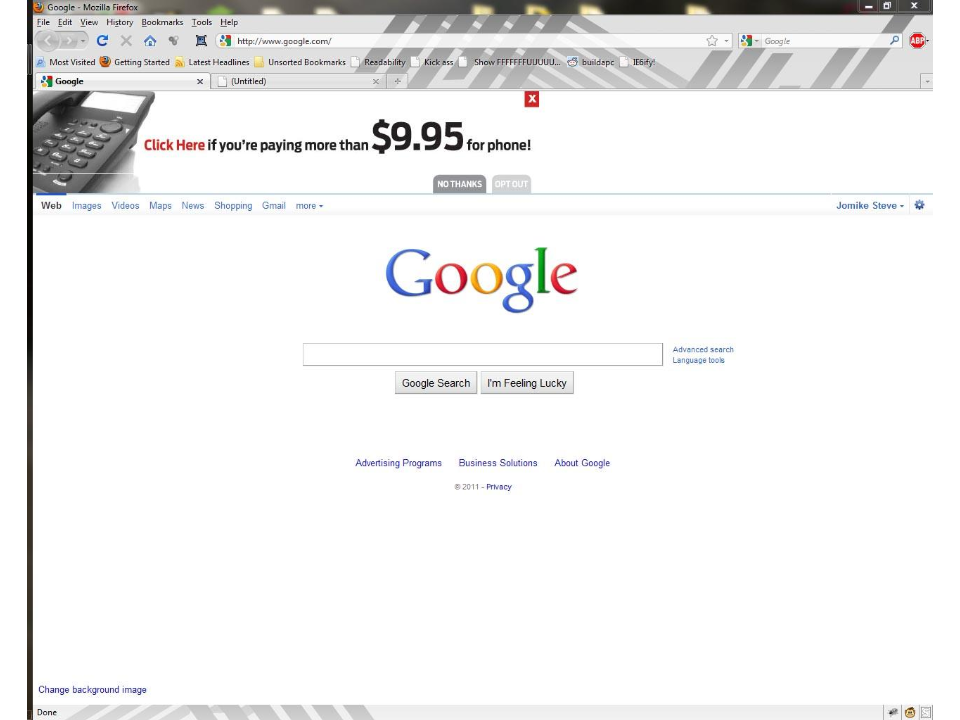The image size is (960, 720).
Task: Open the News link in Google bar
Action: (192, 206)
